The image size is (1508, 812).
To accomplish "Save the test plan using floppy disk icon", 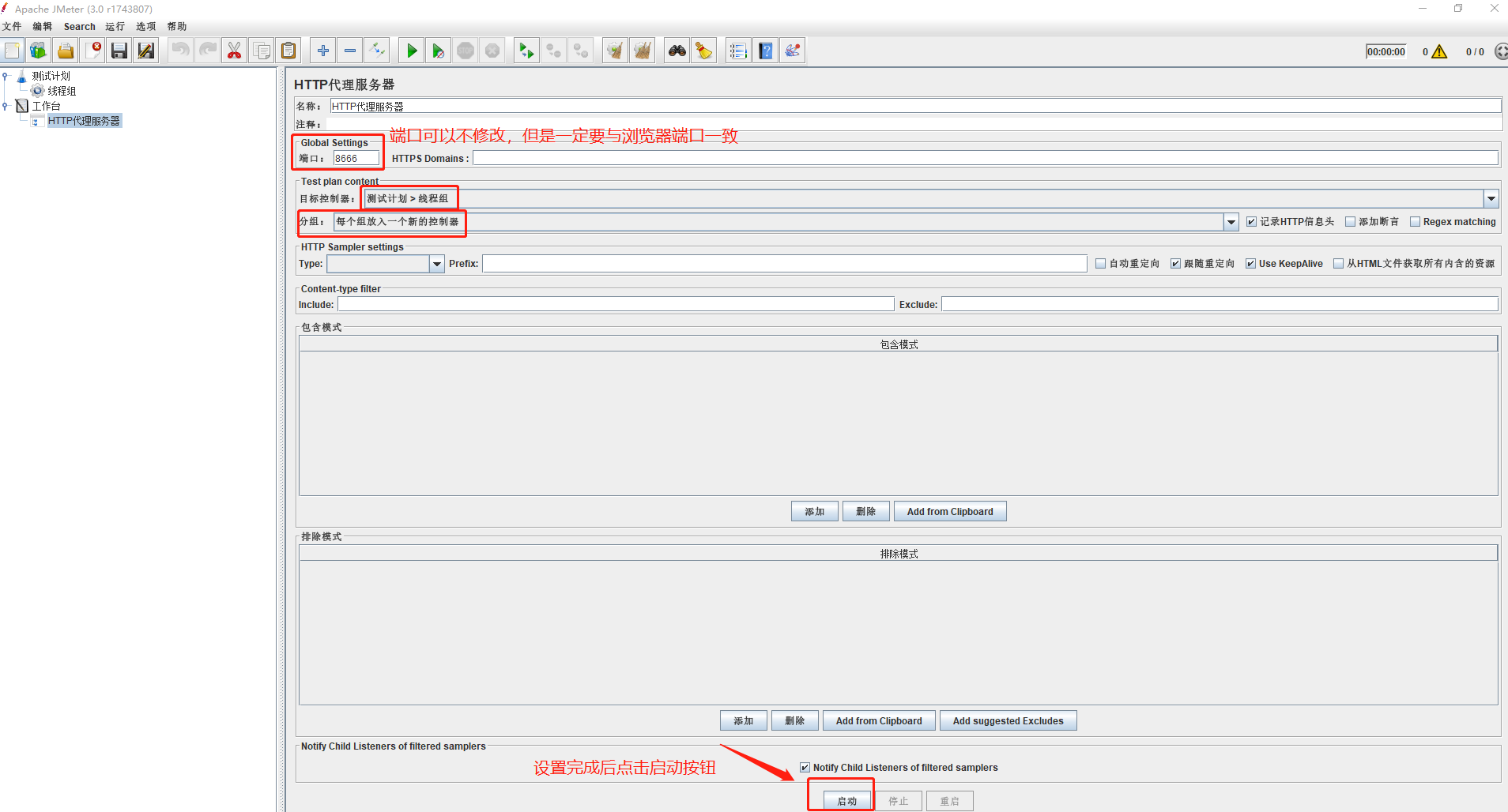I will [119, 51].
